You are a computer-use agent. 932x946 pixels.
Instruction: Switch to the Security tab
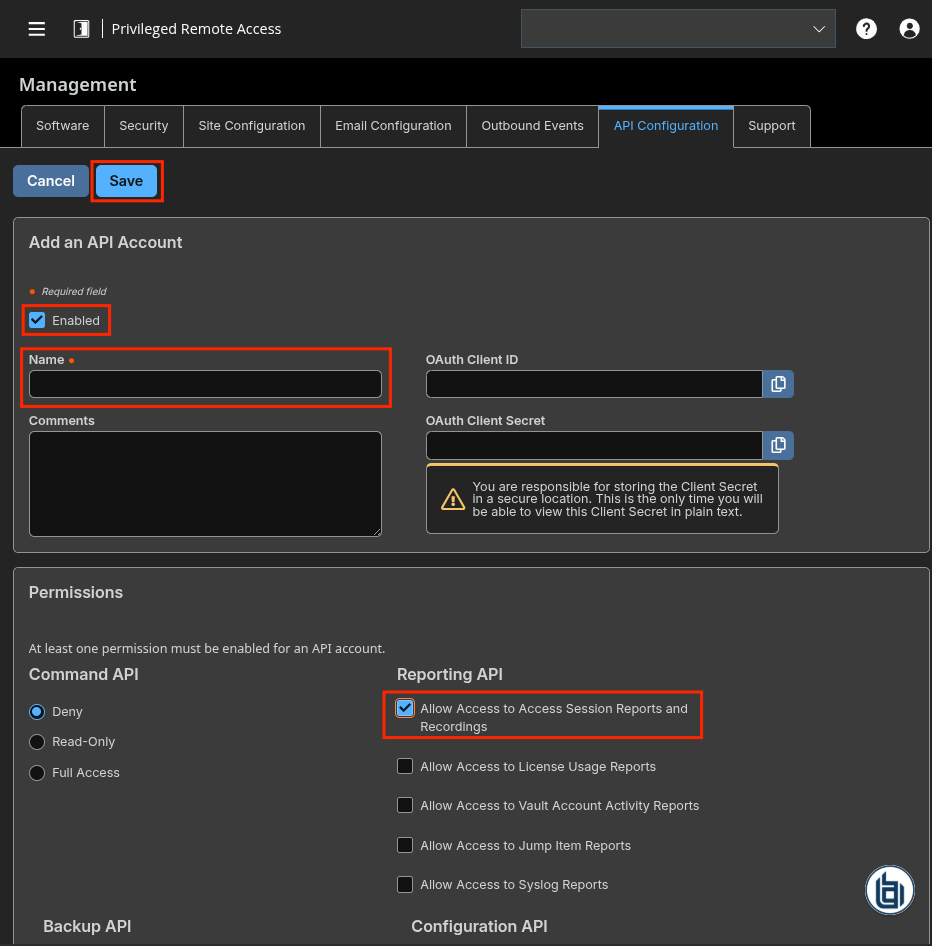[x=144, y=126]
